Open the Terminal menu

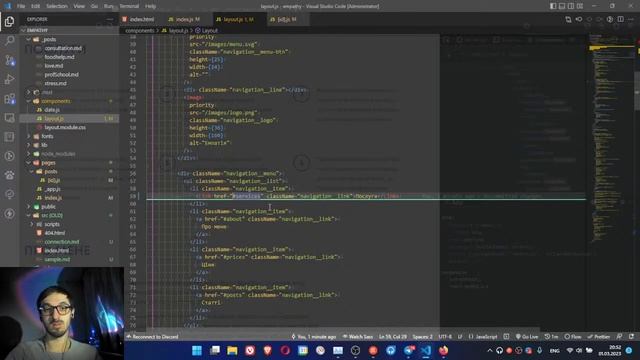tap(129, 6)
